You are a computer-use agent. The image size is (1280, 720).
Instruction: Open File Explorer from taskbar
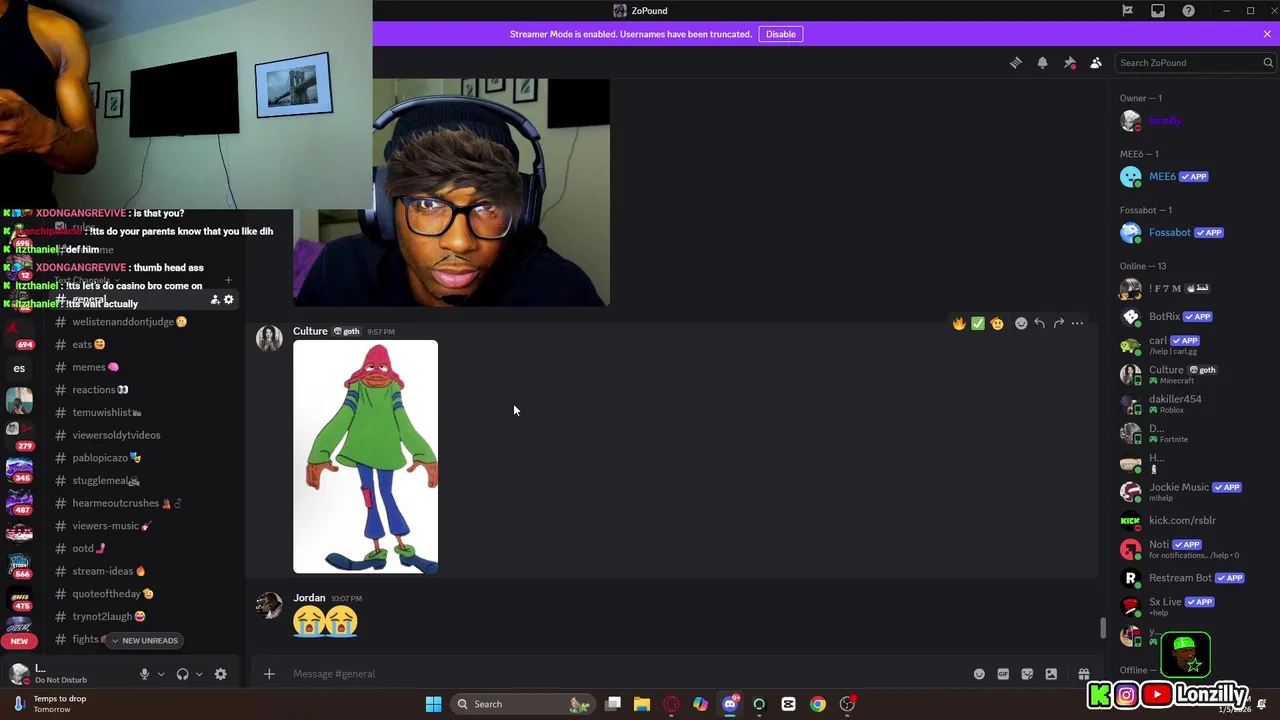tap(642, 704)
